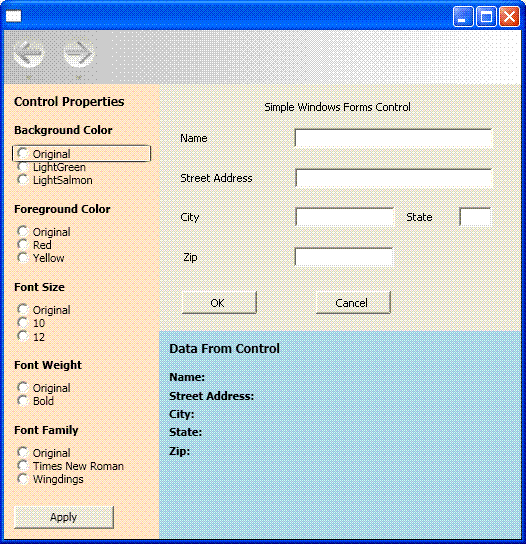Click the Cancel button
Screen dimensions: 526x544
(x=353, y=303)
